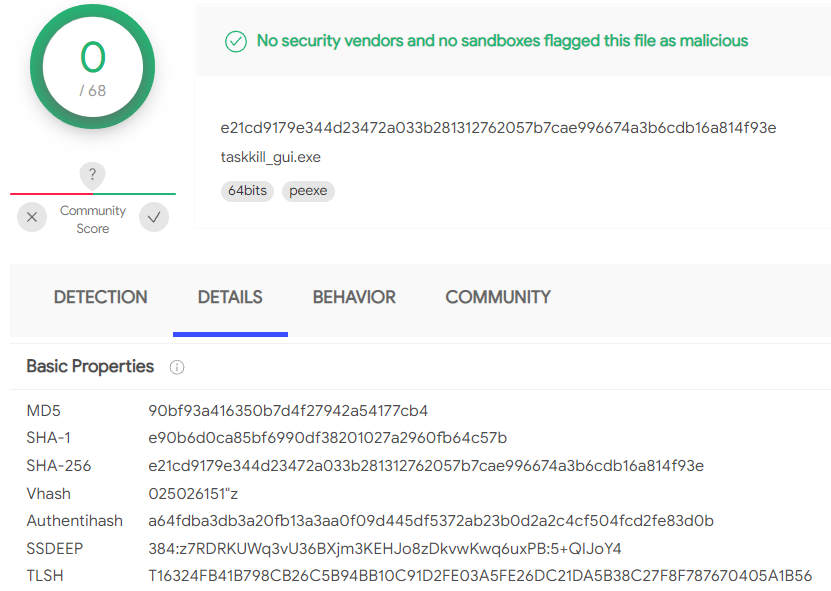The width and height of the screenshot is (831, 591).
Task: Open the COMMUNITY tab
Action: tap(498, 297)
